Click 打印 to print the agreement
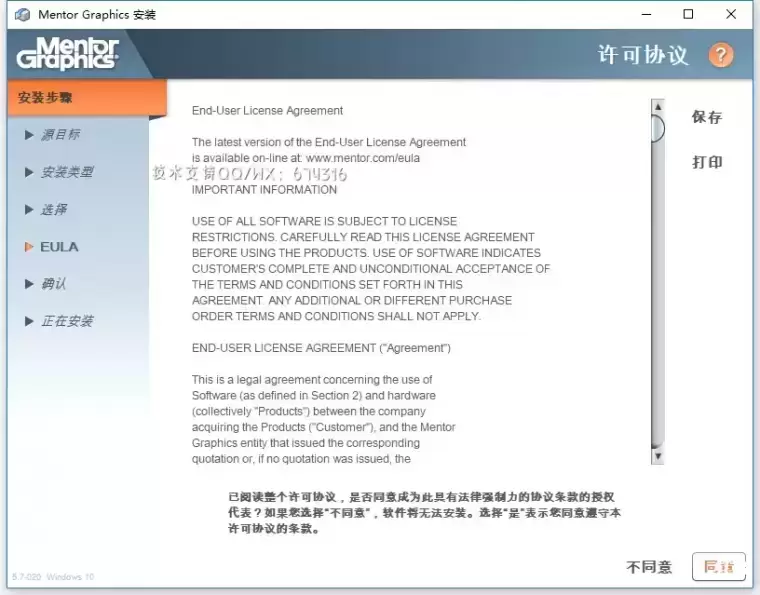This screenshot has height=595, width=760. [707, 162]
